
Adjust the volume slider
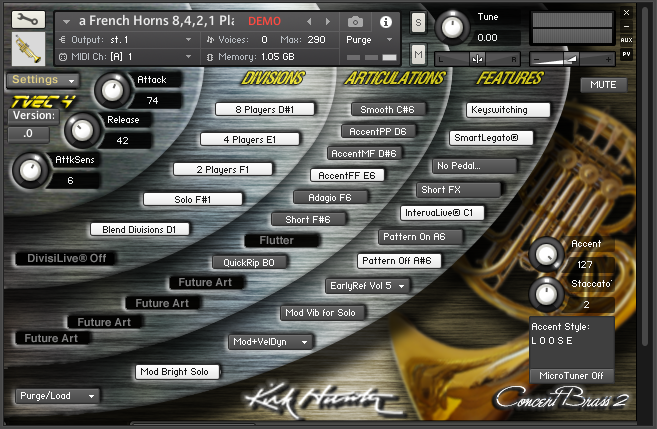click(572, 59)
